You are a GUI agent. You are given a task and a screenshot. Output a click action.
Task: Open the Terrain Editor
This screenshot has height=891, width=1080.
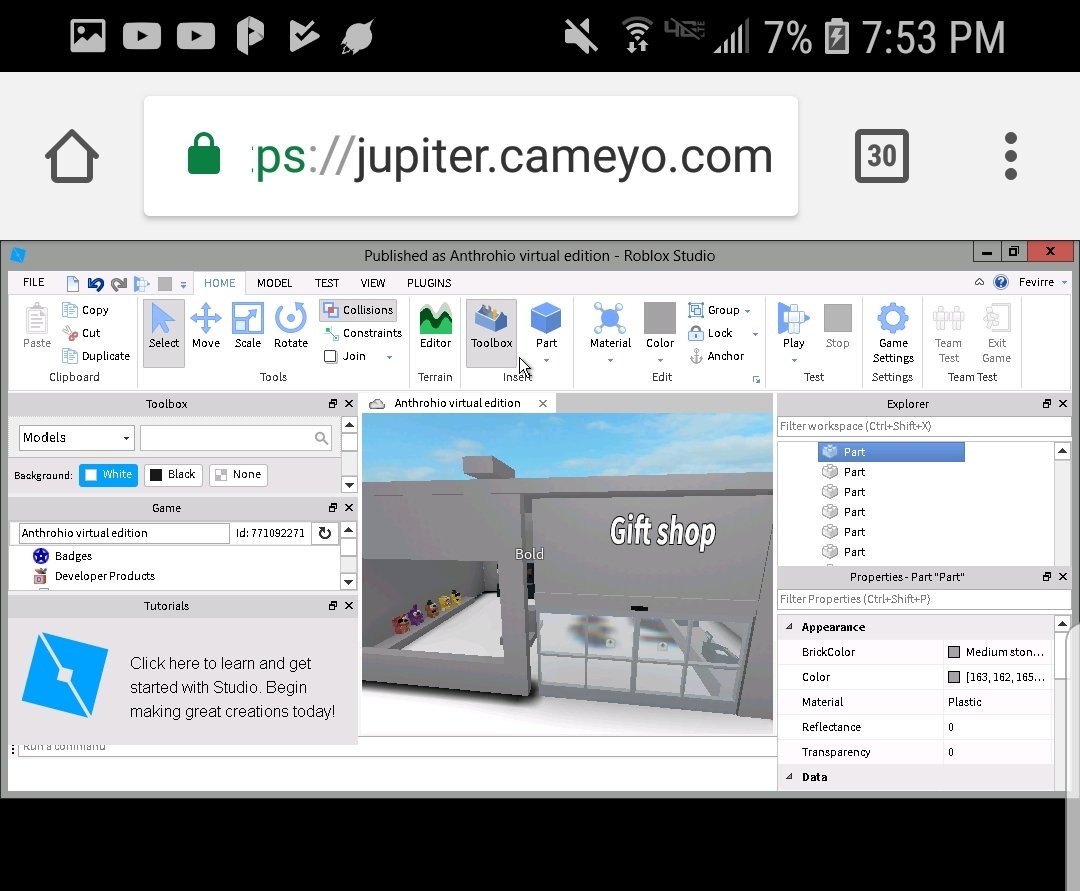(x=435, y=326)
